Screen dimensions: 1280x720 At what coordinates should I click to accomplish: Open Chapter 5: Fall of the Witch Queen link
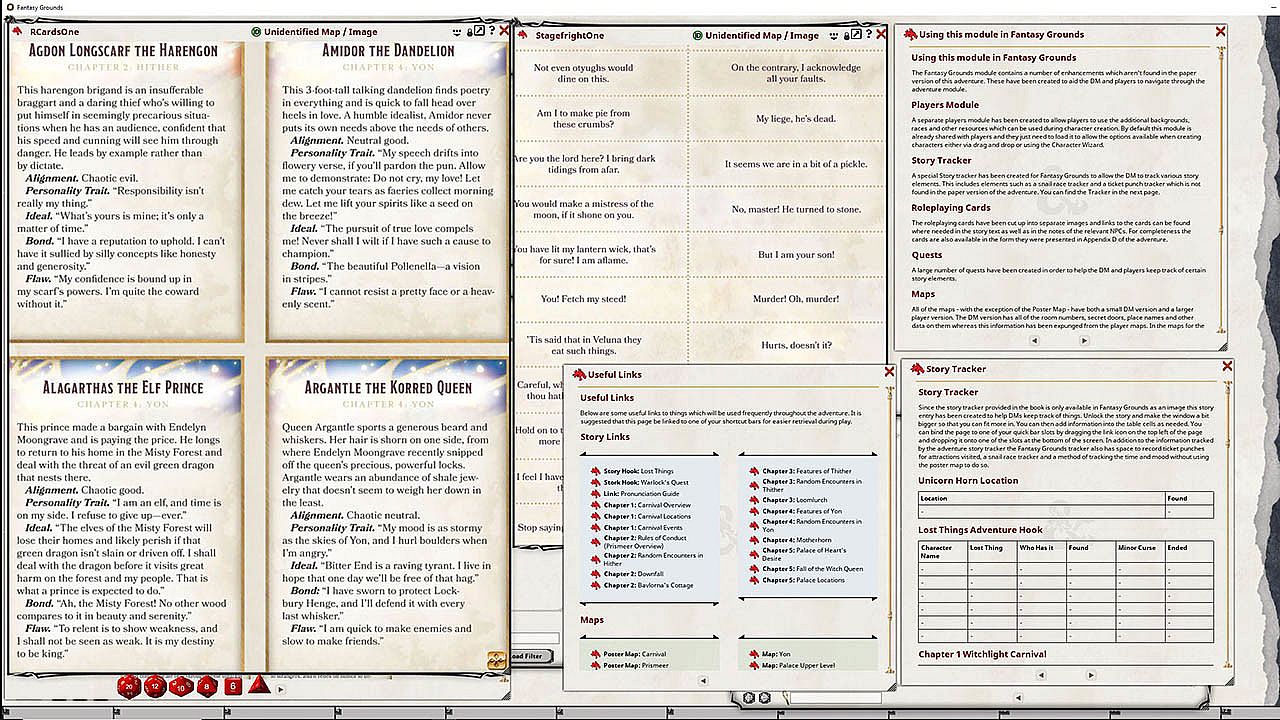(x=812, y=569)
